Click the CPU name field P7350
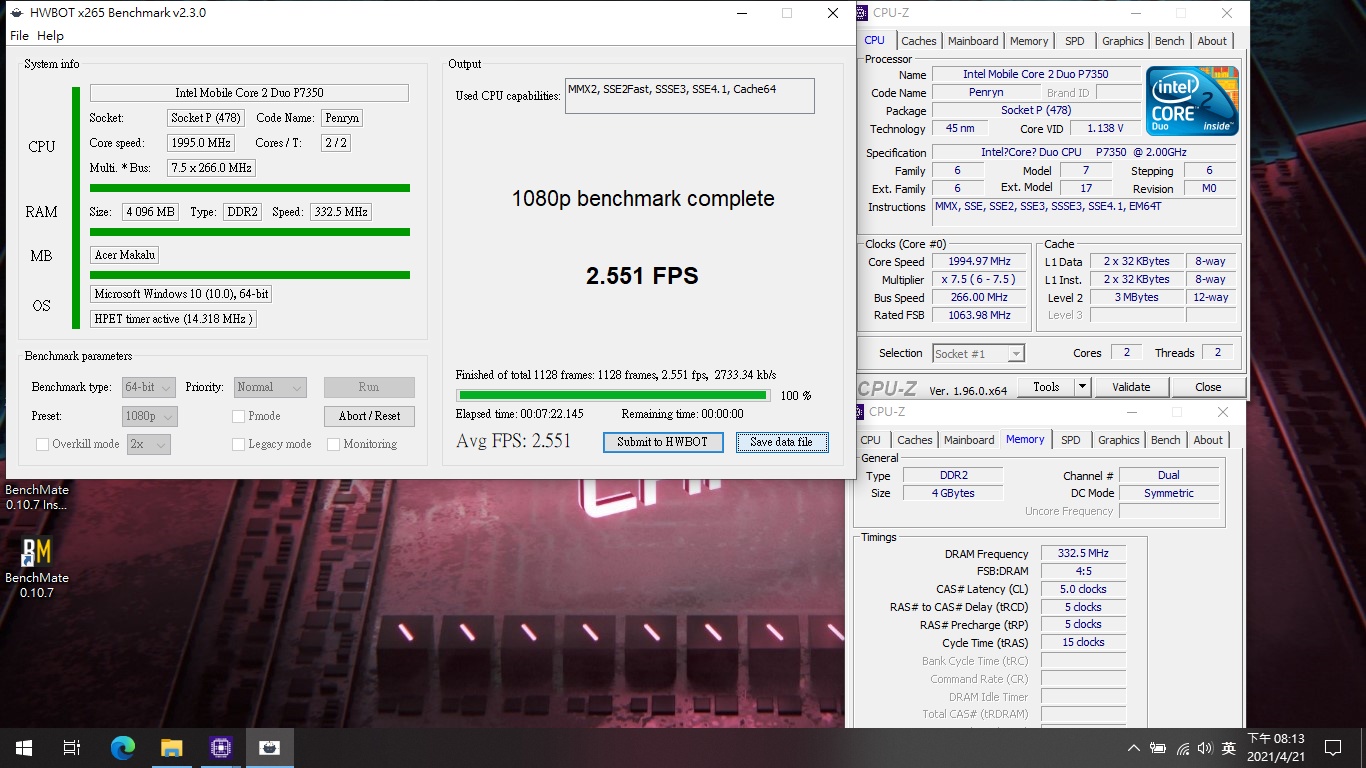Viewport: 1366px width, 768px height. click(x=249, y=93)
